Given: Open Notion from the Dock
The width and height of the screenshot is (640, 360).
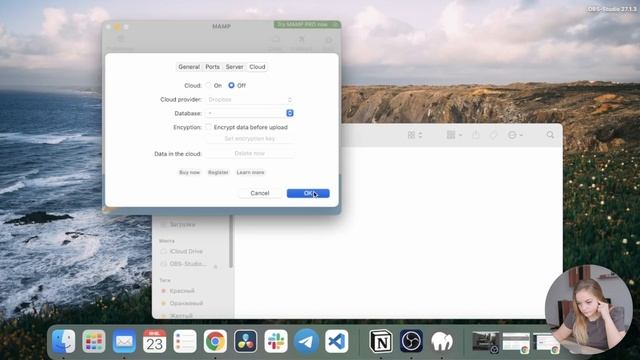Looking at the screenshot, I should [381, 341].
